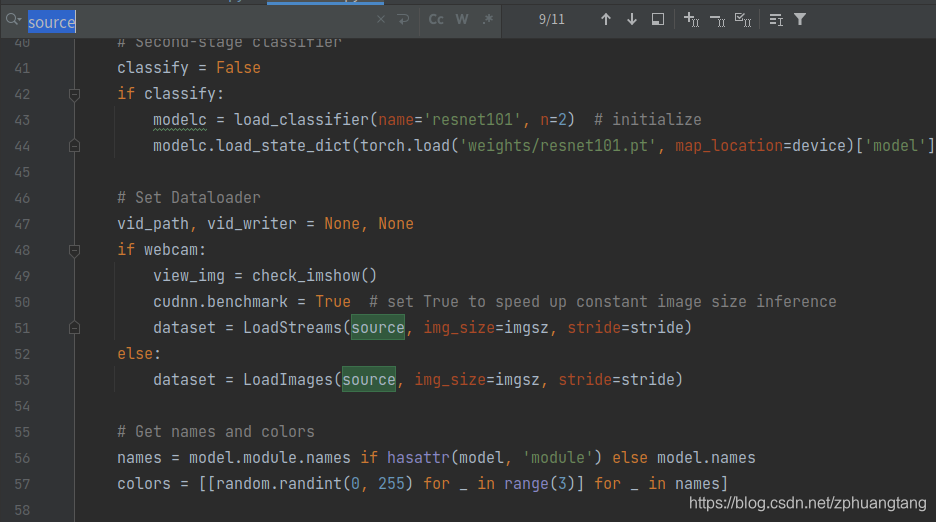Go to next occurrence arrow
936x522 pixels.
(632, 20)
